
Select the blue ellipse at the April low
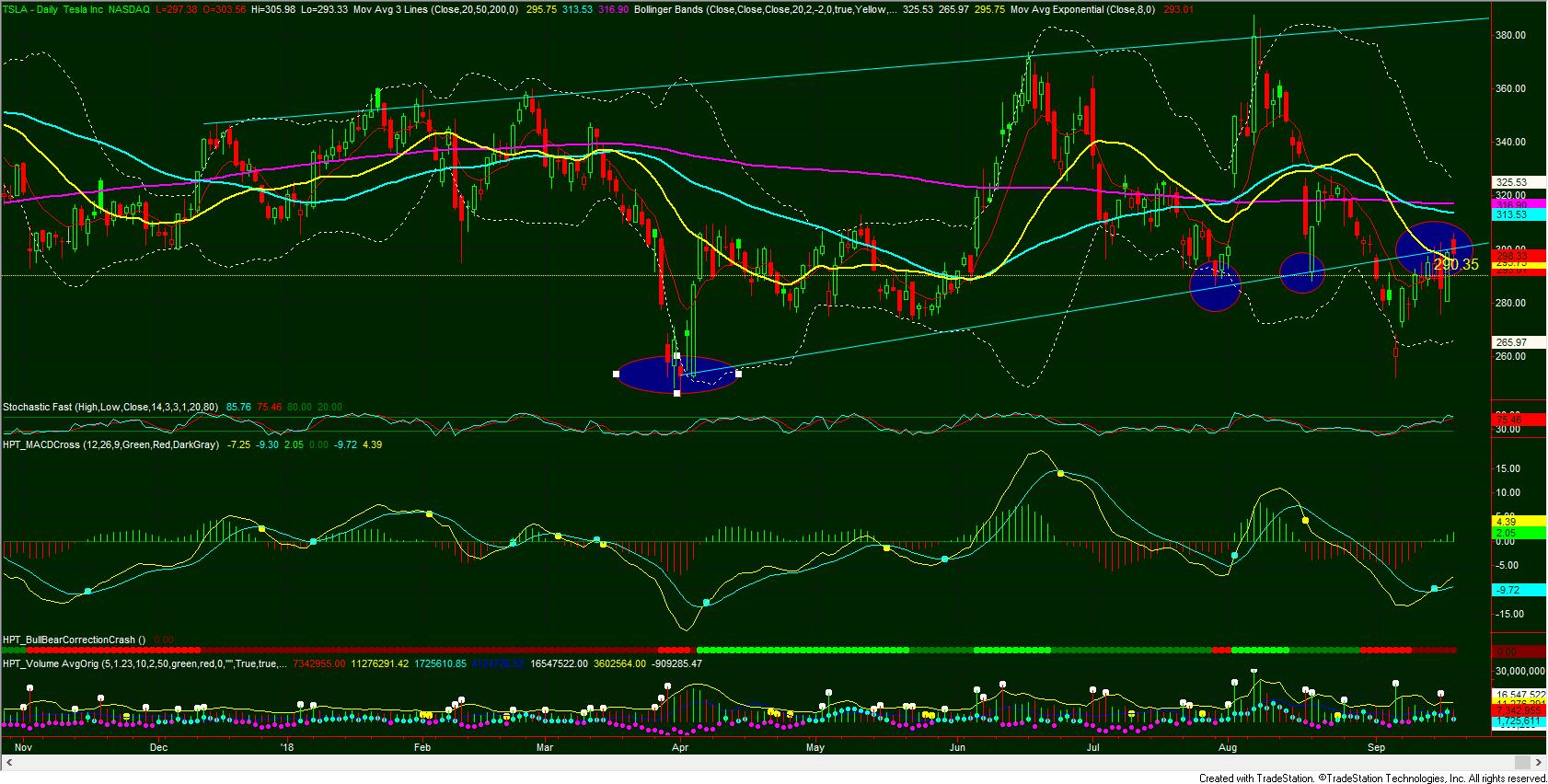[676, 375]
